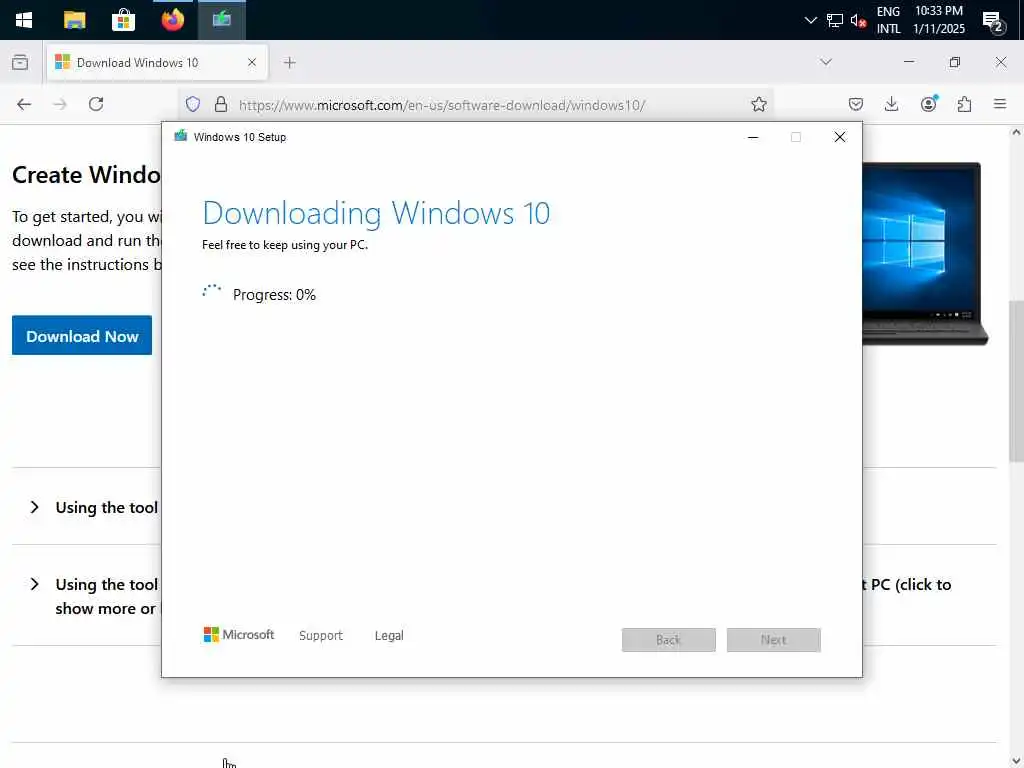The image size is (1024, 768).
Task: Open Legal link in setup dialog
Action: click(x=389, y=635)
